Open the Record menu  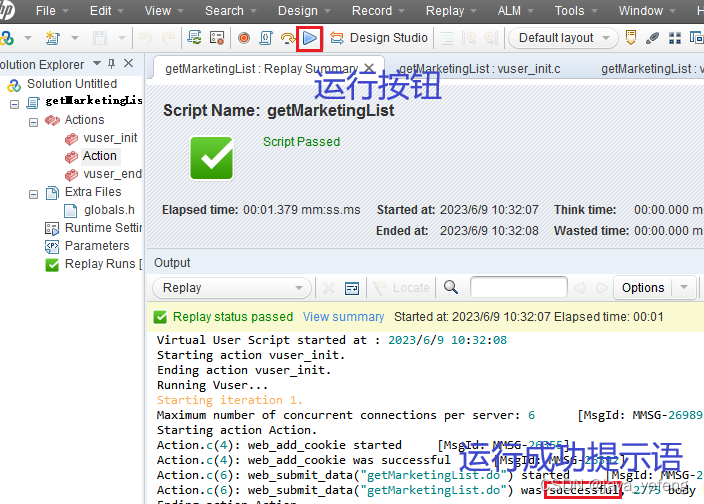(378, 11)
